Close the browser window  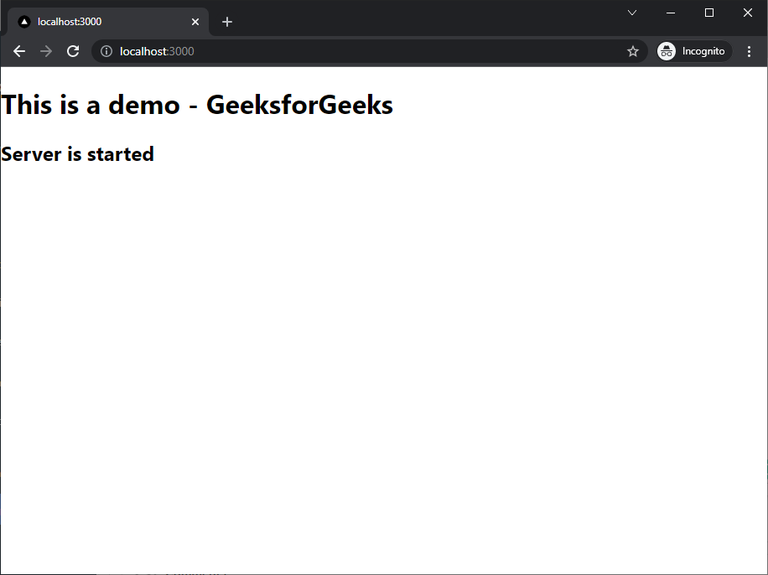747,13
